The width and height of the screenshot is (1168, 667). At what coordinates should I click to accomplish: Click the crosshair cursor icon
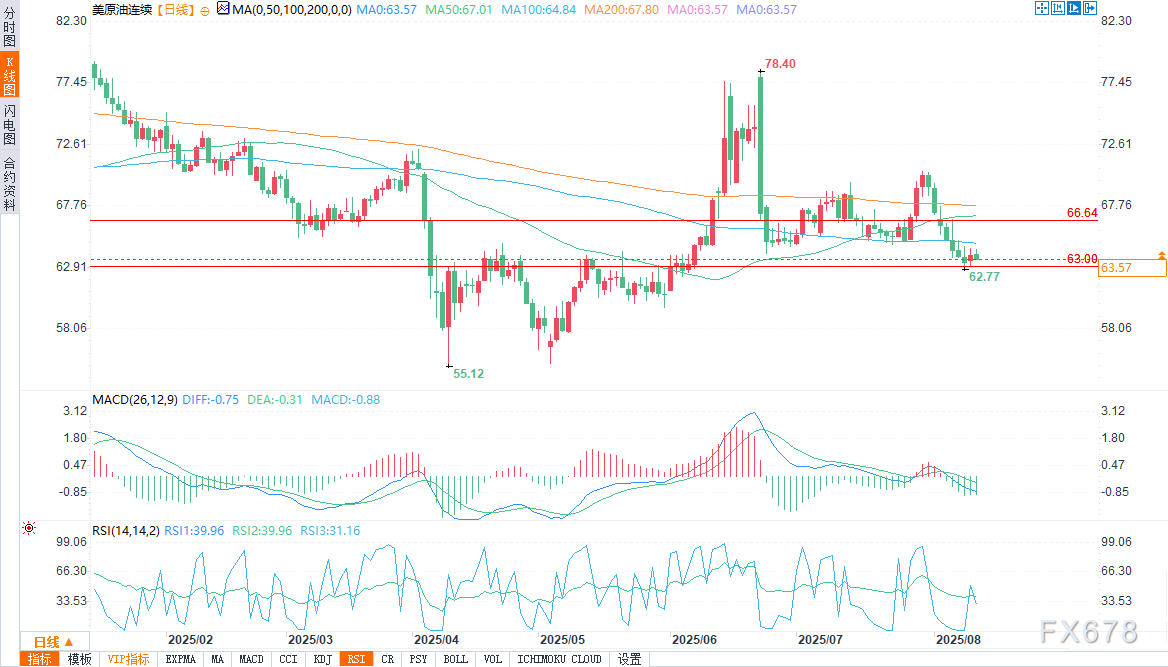pyautogui.click(x=1041, y=8)
